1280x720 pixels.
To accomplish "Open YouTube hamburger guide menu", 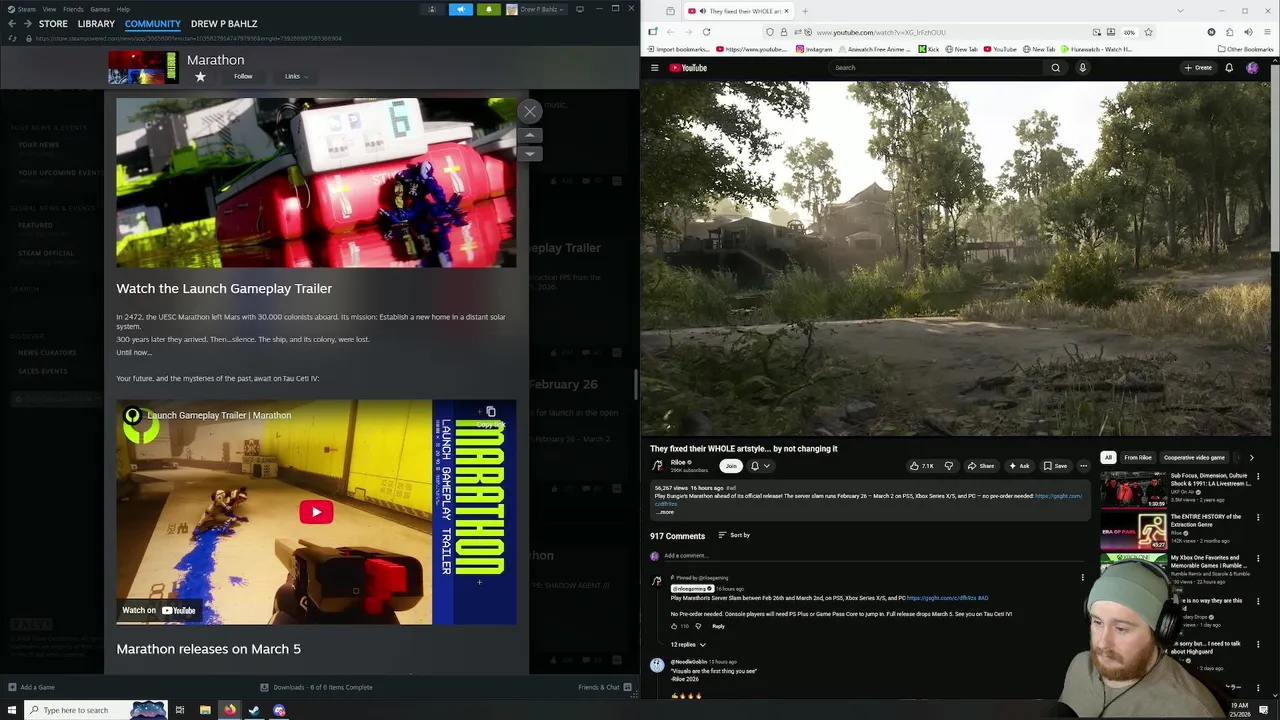I will point(654,68).
